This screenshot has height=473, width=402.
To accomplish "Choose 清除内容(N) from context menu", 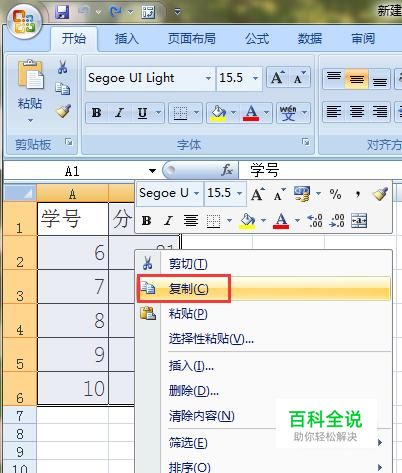I will point(264,416).
